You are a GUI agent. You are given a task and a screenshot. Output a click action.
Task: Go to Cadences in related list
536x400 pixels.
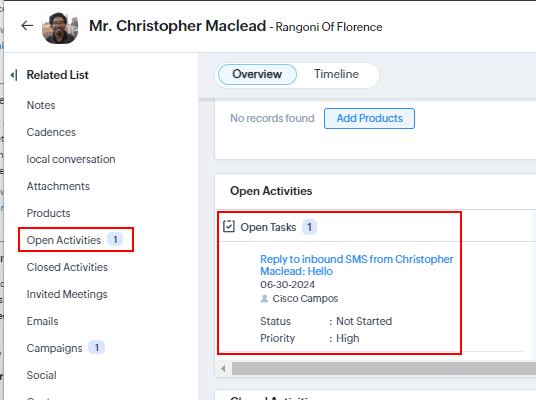pyautogui.click(x=51, y=132)
